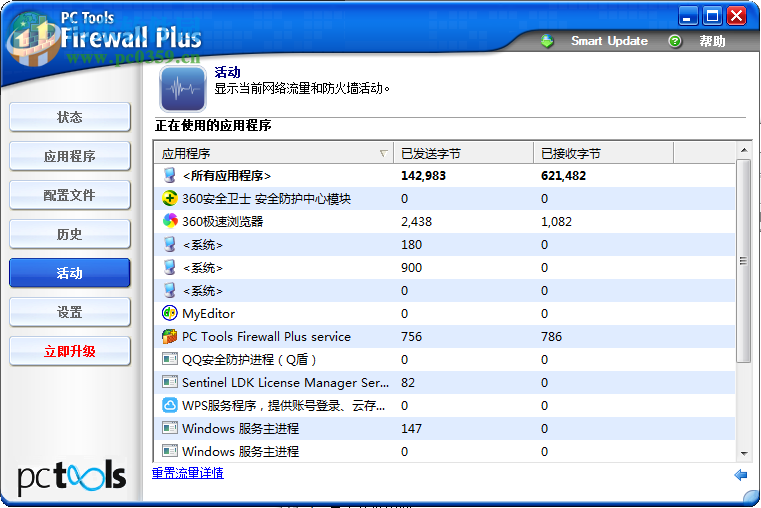
Task: Click the blue back arrow icon
Action: [x=741, y=475]
